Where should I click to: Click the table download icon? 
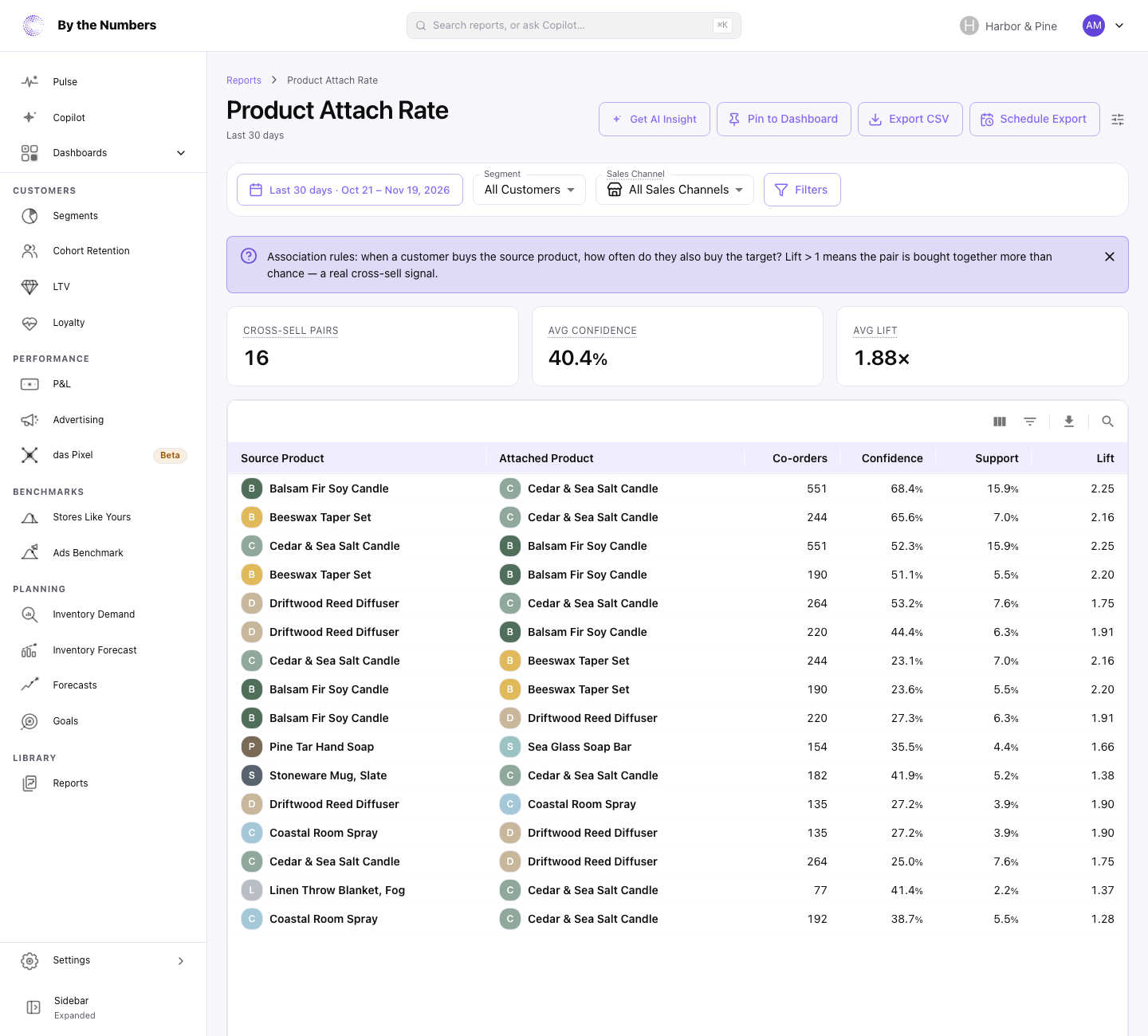(x=1069, y=422)
